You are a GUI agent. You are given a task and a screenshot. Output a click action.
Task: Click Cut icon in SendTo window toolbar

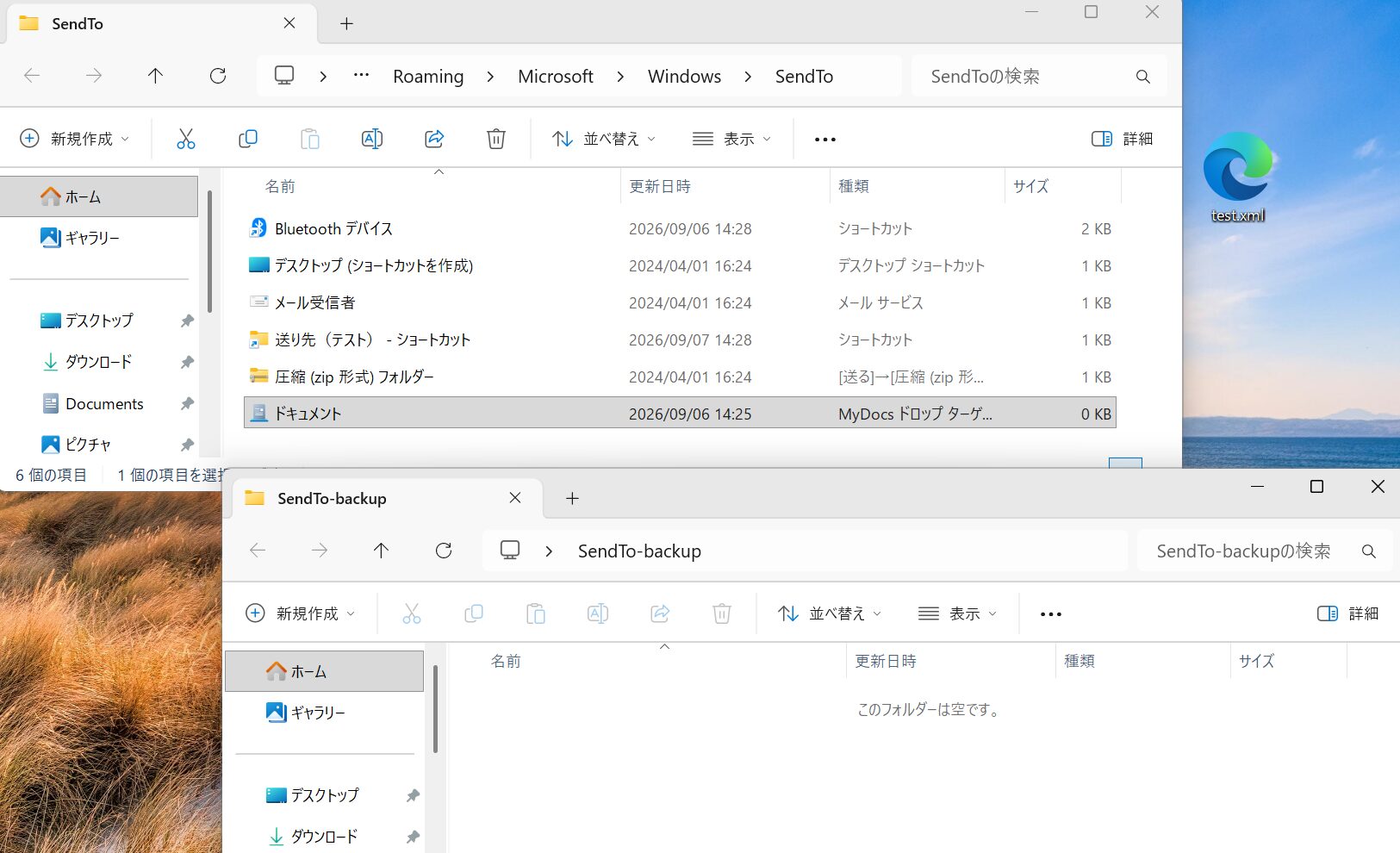point(186,139)
